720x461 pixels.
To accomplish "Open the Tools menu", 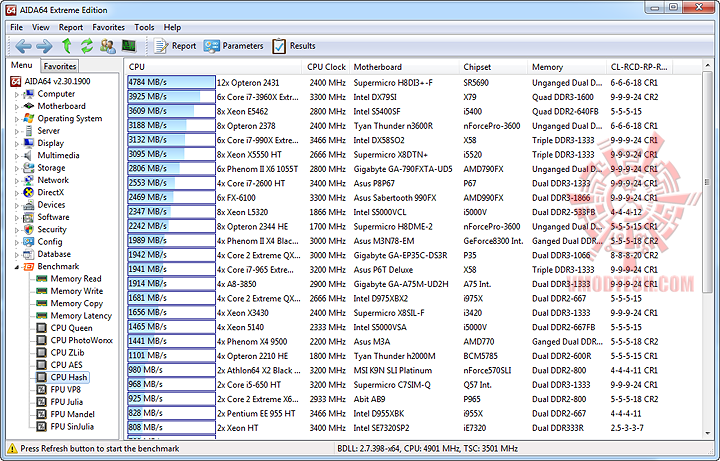I will click(144, 28).
